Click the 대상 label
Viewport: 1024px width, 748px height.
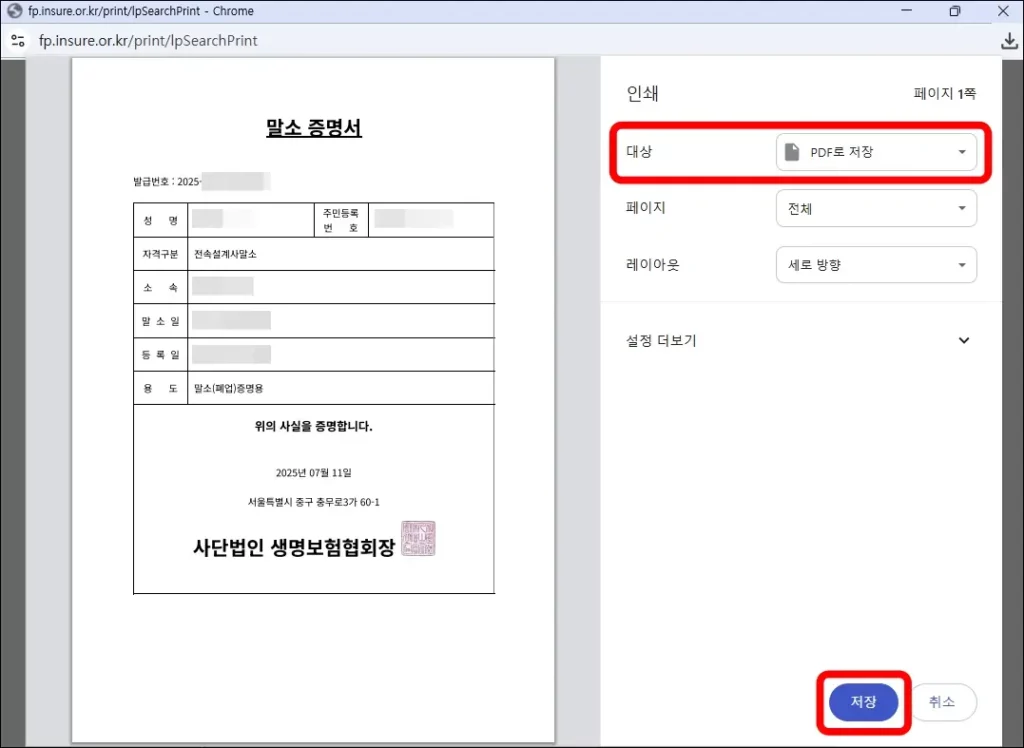click(639, 152)
